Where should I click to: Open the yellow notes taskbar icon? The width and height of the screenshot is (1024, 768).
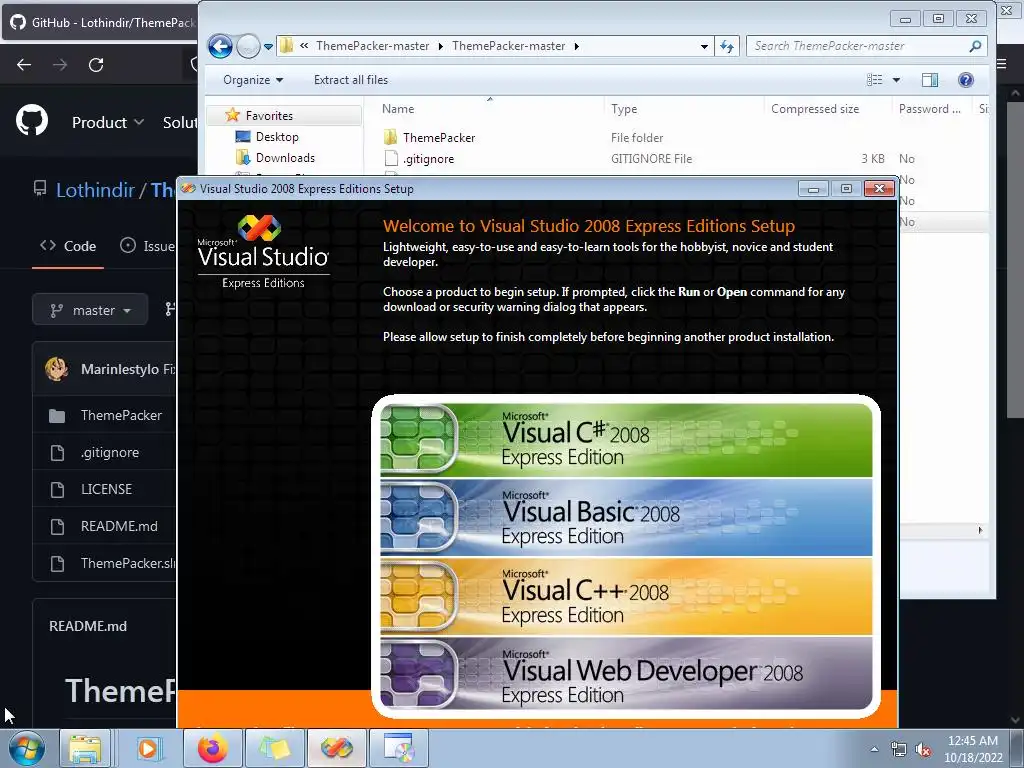click(x=274, y=748)
